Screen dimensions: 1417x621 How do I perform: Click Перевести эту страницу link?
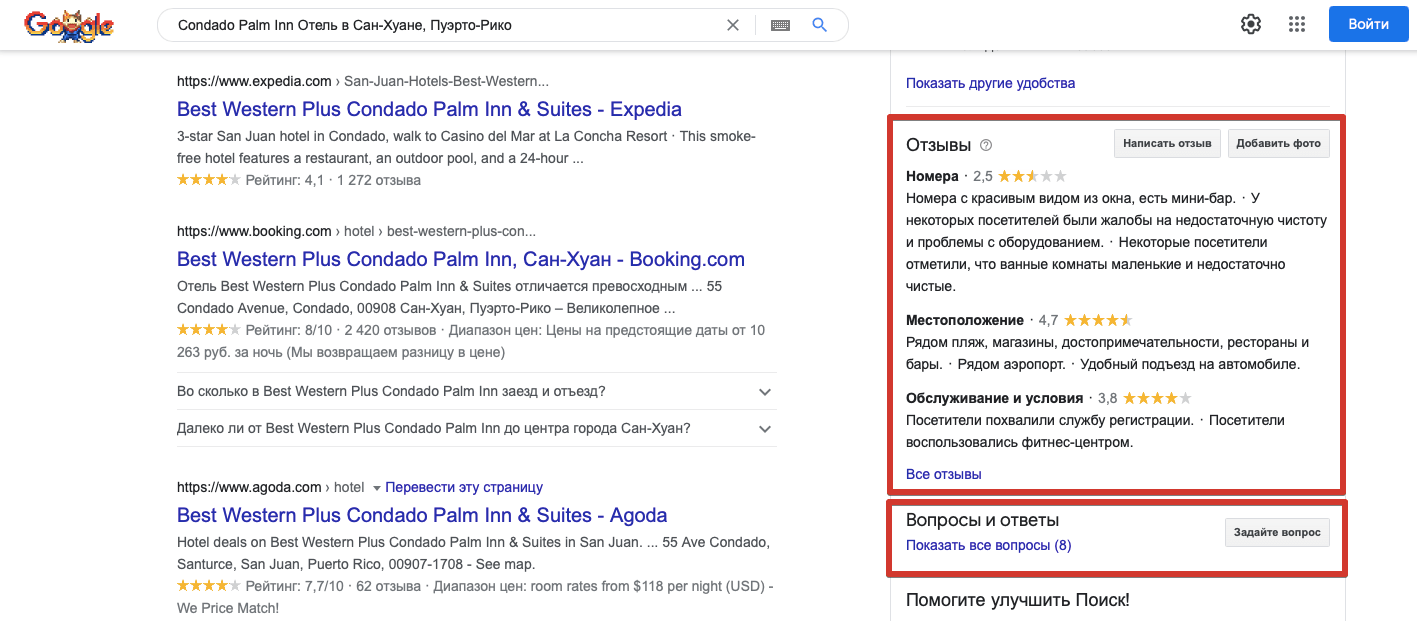464,487
